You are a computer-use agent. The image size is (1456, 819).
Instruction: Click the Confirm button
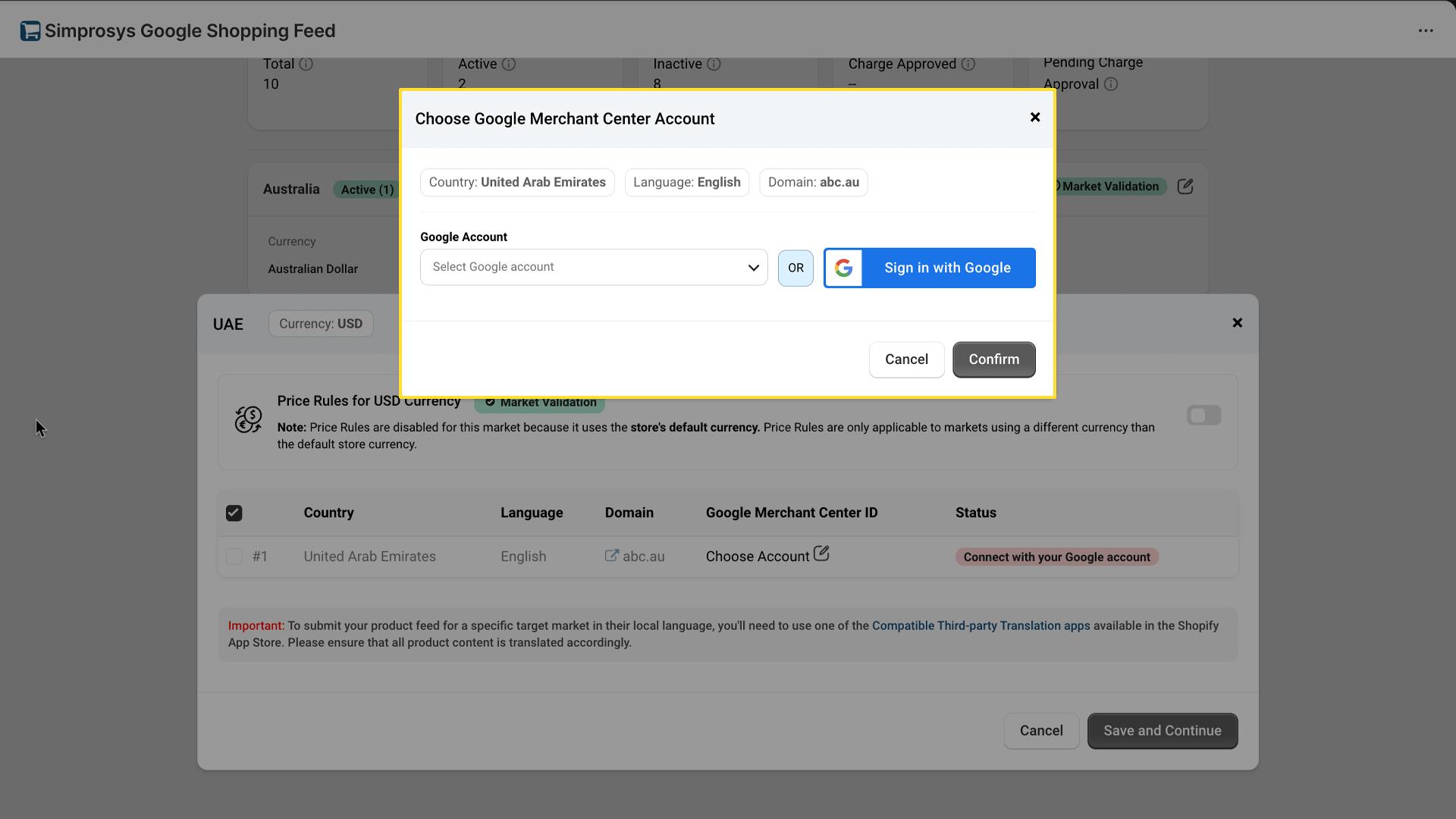pyautogui.click(x=993, y=359)
